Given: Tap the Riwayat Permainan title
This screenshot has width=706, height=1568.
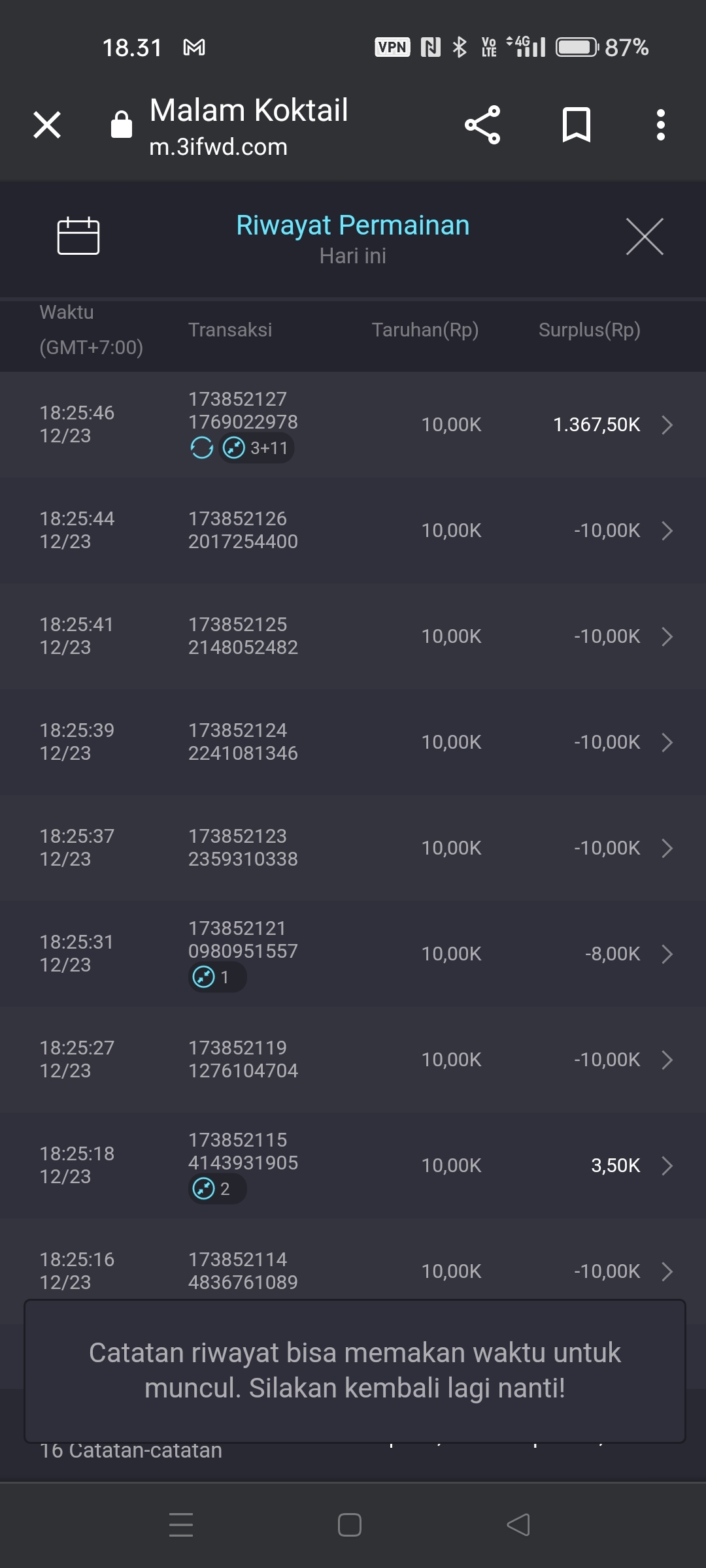Looking at the screenshot, I should pos(352,225).
